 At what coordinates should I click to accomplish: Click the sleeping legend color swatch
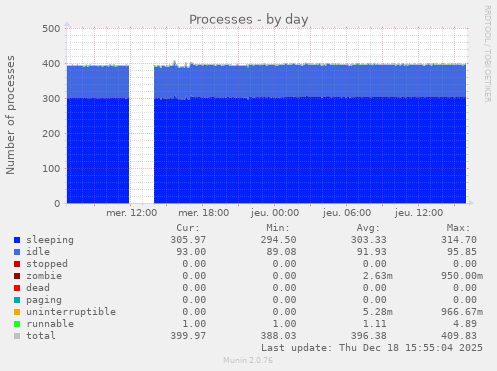pyautogui.click(x=17, y=240)
